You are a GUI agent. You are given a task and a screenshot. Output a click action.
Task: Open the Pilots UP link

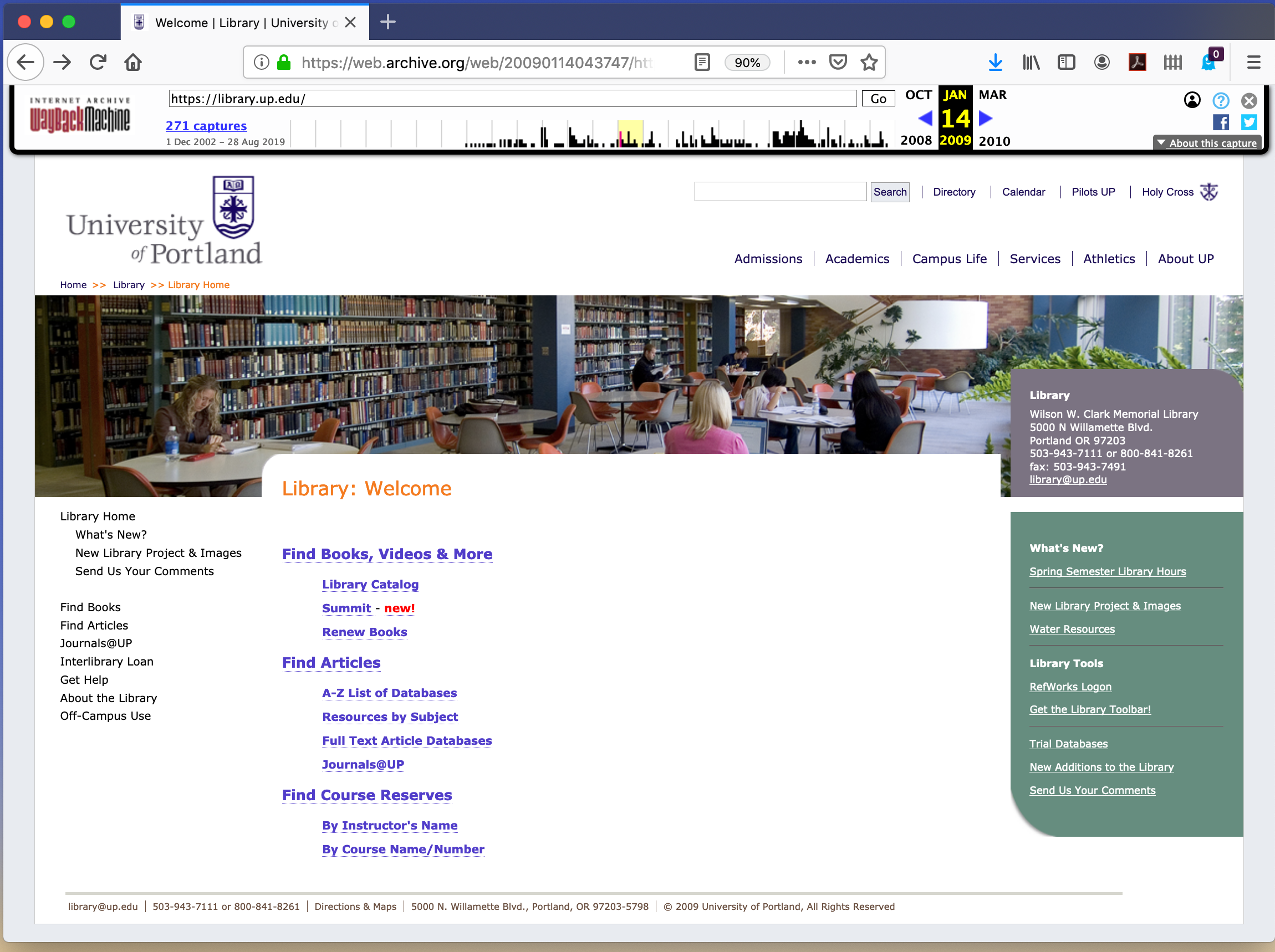tap(1093, 192)
